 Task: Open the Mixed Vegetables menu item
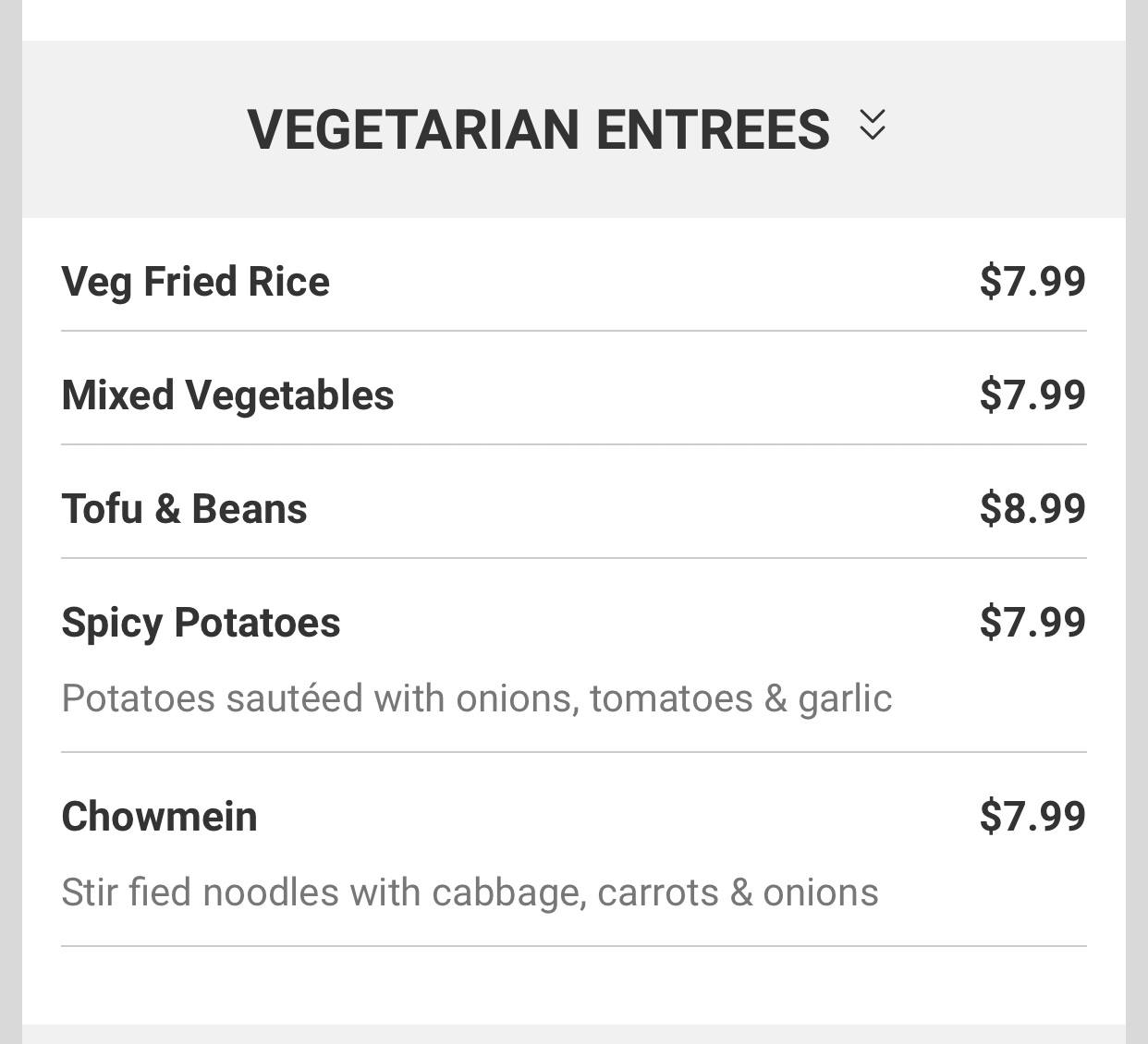[x=227, y=395]
